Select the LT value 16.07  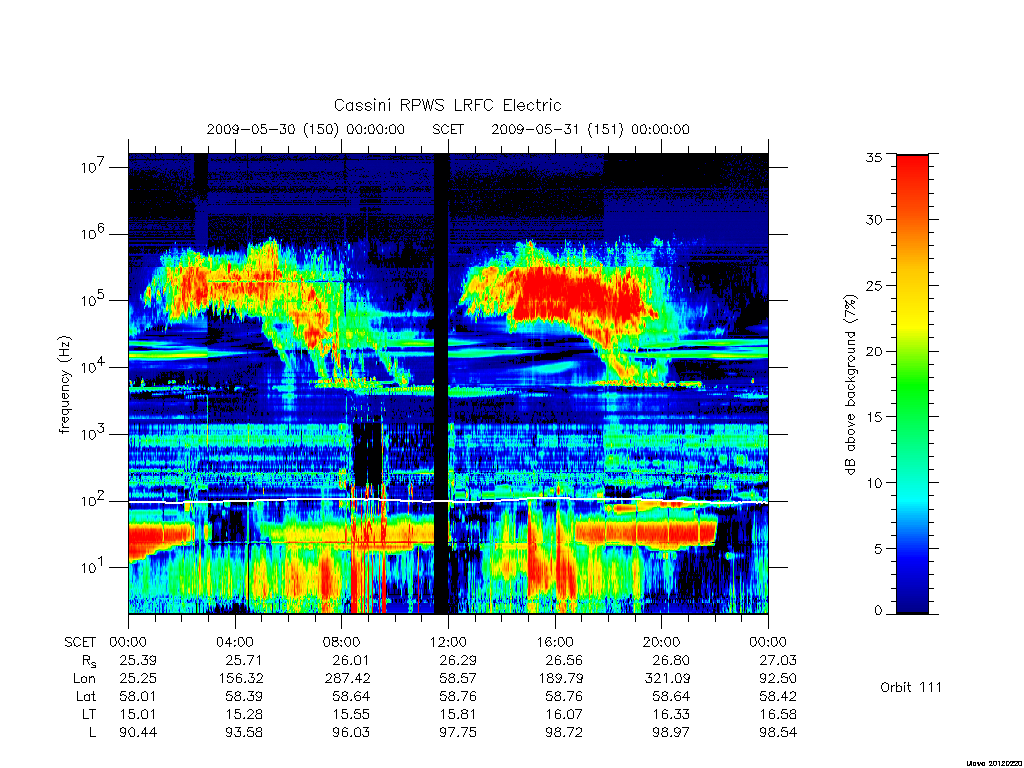pos(564,714)
